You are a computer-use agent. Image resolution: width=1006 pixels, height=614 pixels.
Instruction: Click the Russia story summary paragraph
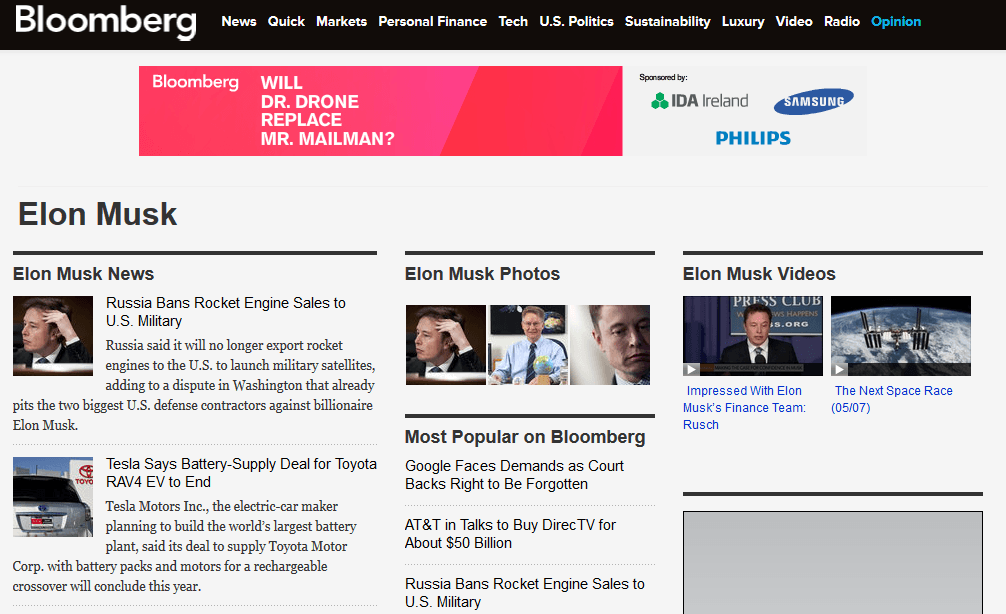pyautogui.click(x=194, y=385)
